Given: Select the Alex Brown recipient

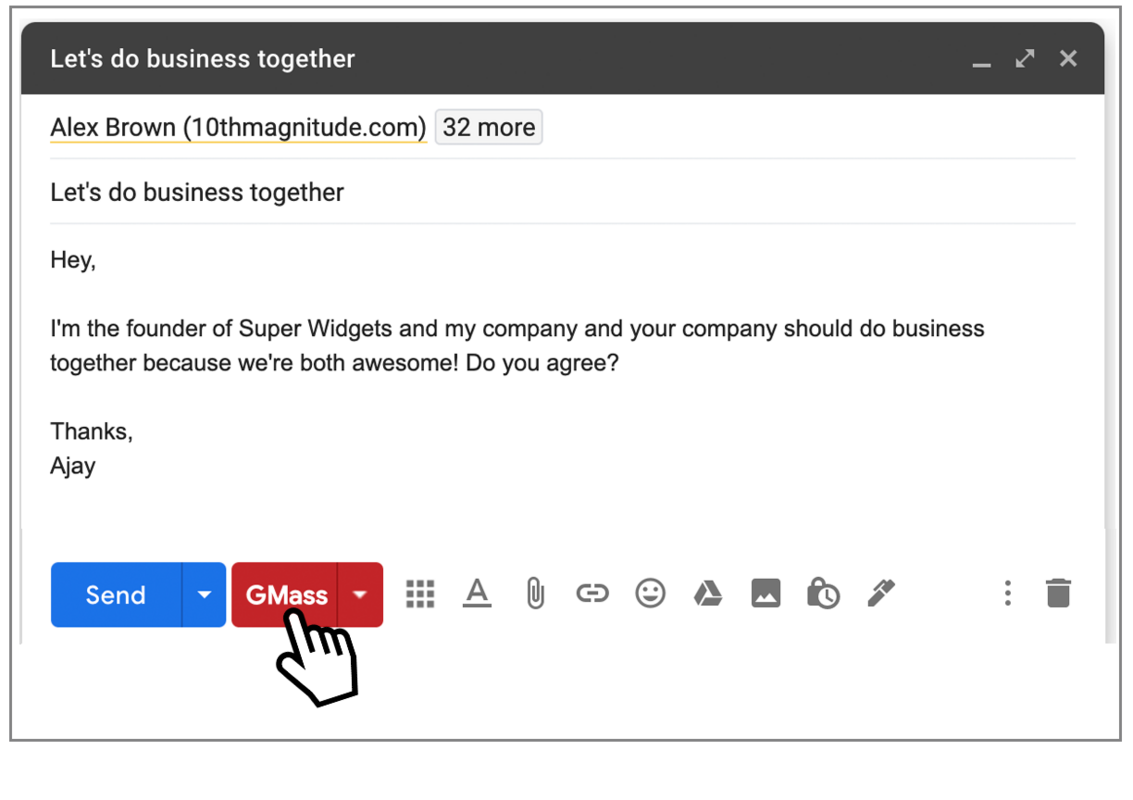Looking at the screenshot, I should [238, 128].
